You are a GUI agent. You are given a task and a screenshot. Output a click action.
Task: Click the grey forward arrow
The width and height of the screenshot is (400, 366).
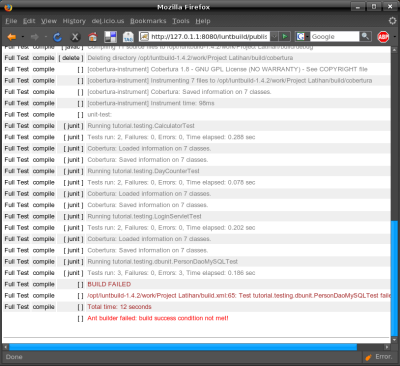click(x=35, y=37)
